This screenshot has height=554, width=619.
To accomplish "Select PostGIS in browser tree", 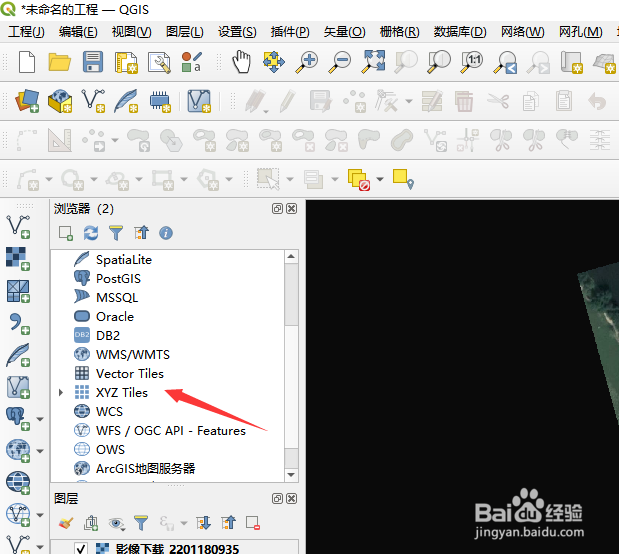I will pos(118,279).
